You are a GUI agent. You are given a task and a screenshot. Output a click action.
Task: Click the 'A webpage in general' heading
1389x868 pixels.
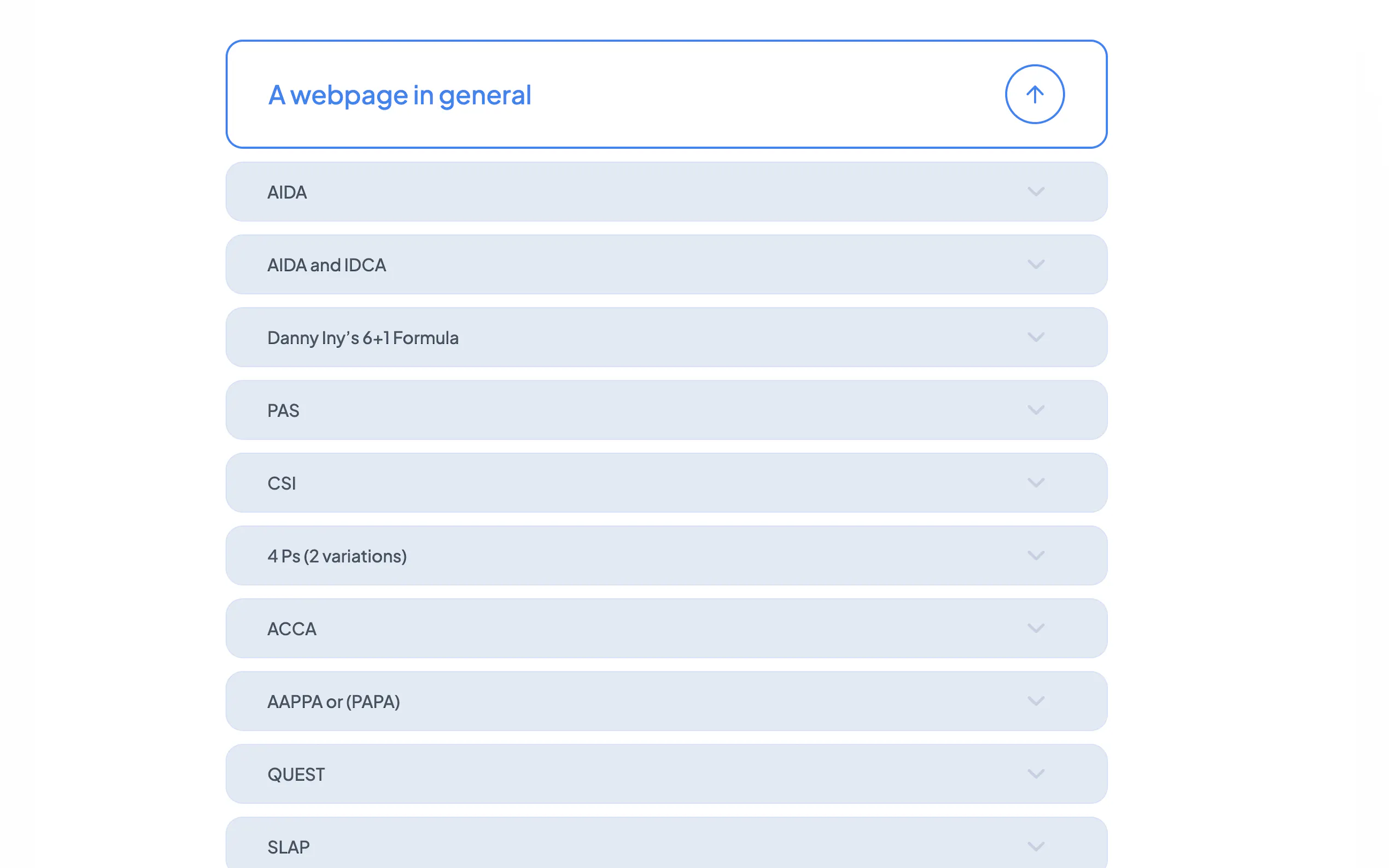[400, 95]
